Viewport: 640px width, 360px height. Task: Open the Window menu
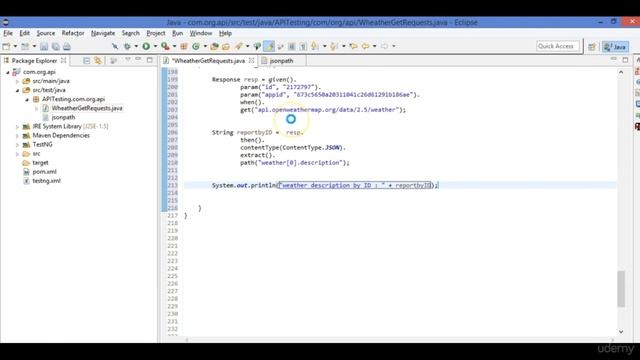click(201, 33)
